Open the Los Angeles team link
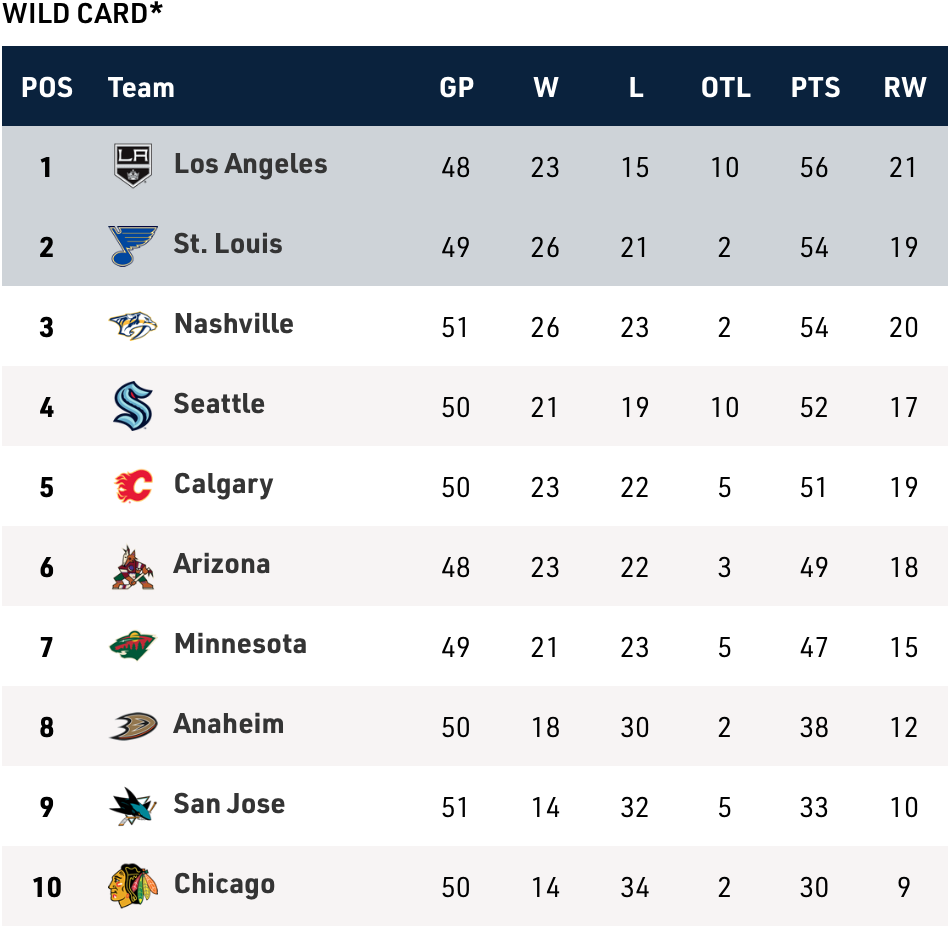 [x=250, y=164]
